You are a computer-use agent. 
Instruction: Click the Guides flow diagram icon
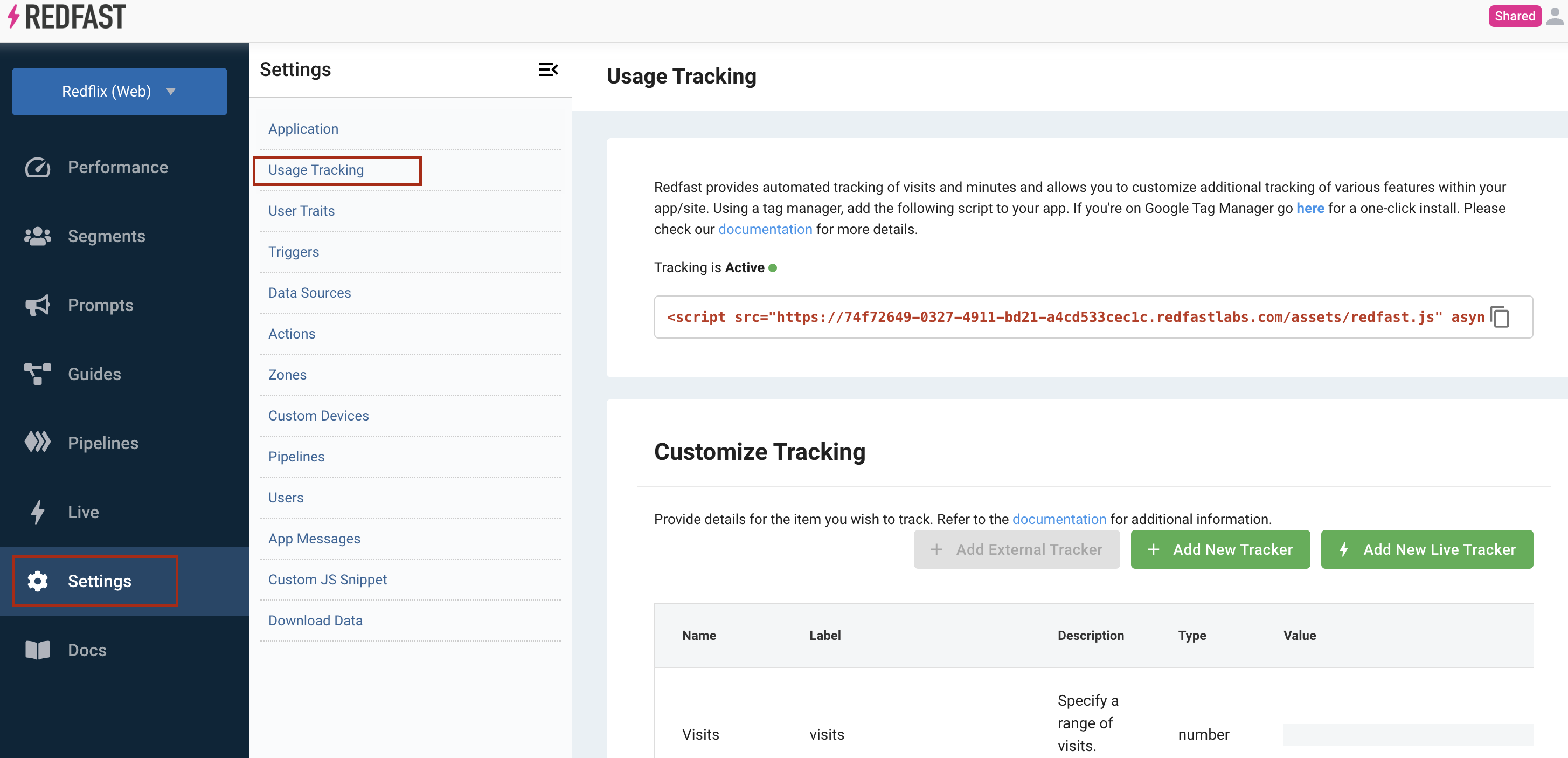37,374
